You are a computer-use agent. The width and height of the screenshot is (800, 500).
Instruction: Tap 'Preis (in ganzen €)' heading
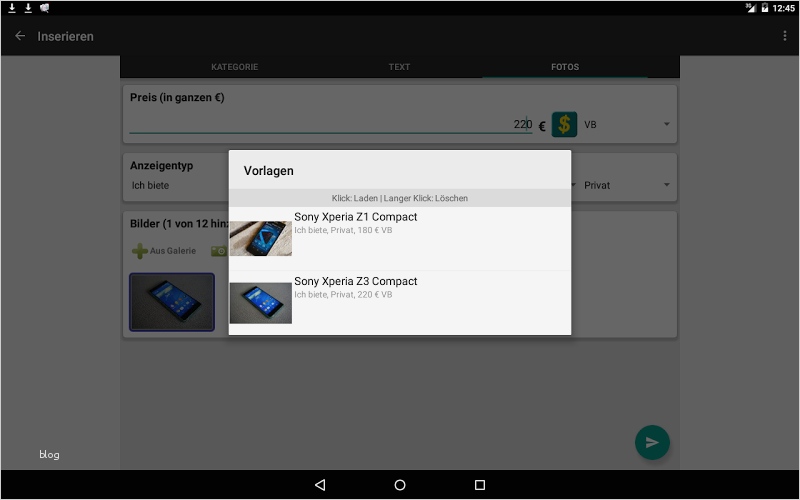(x=177, y=97)
